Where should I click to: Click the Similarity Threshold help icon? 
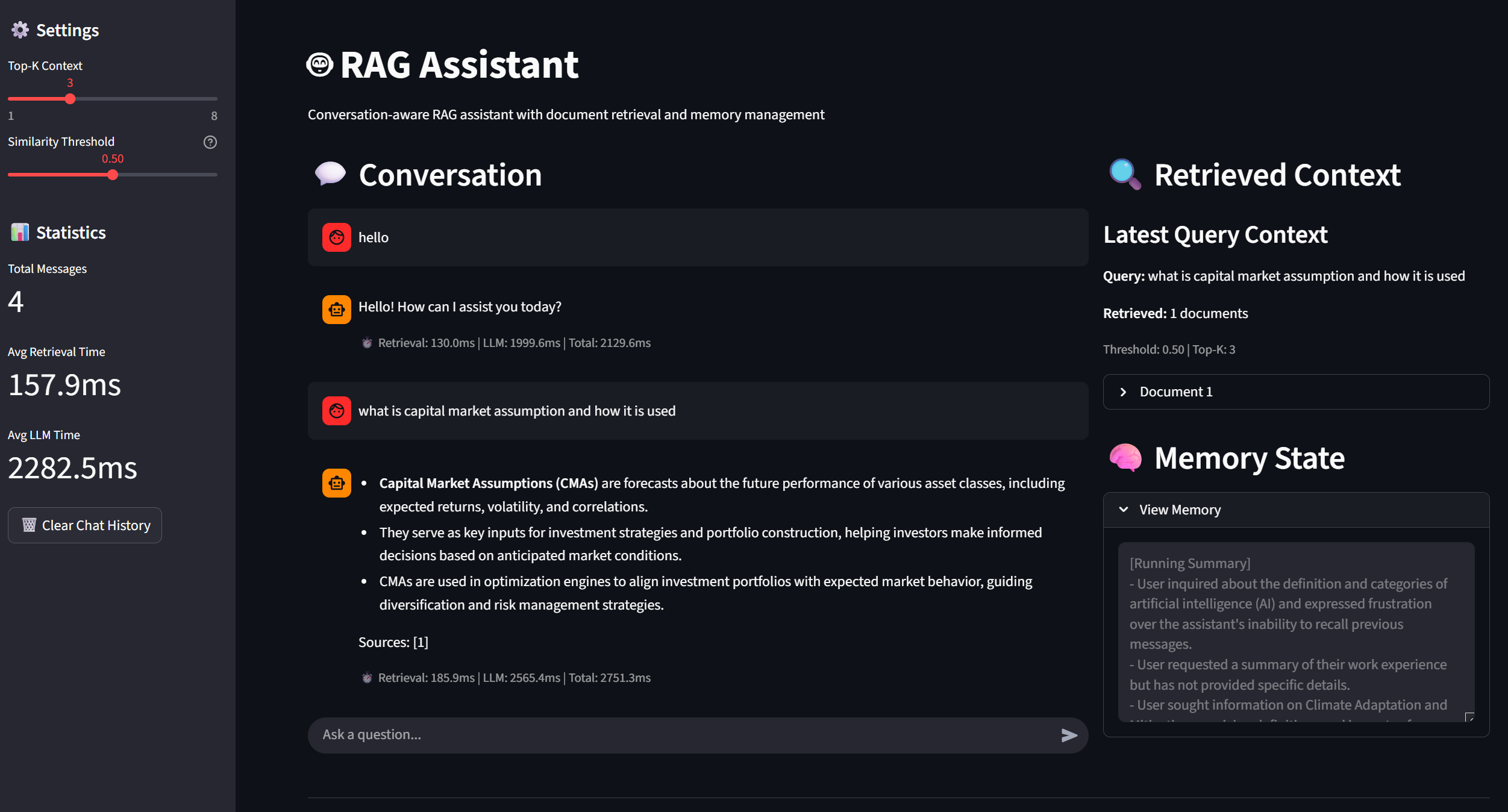coord(210,142)
